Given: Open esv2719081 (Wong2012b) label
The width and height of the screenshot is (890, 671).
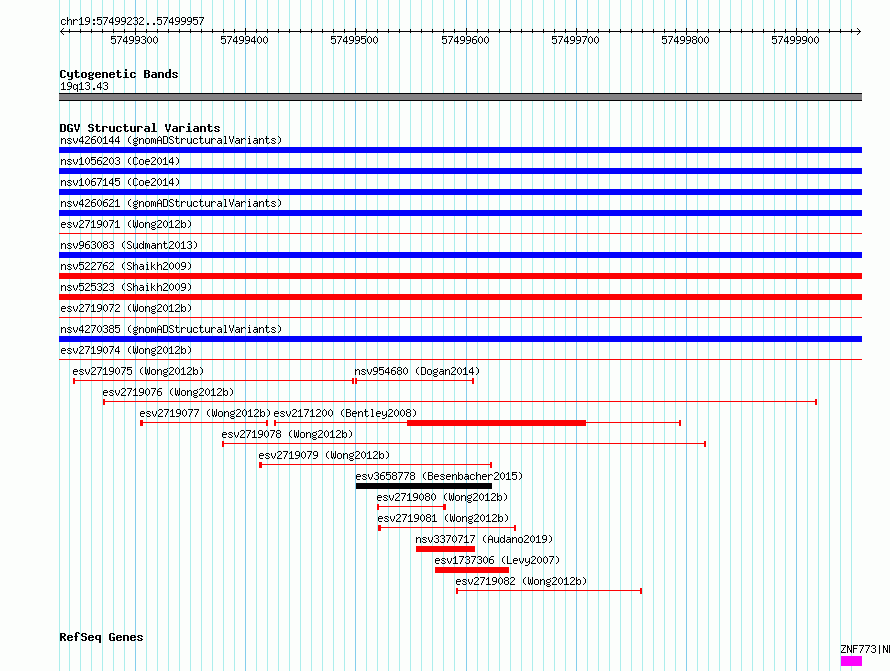Looking at the screenshot, I should [x=443, y=518].
